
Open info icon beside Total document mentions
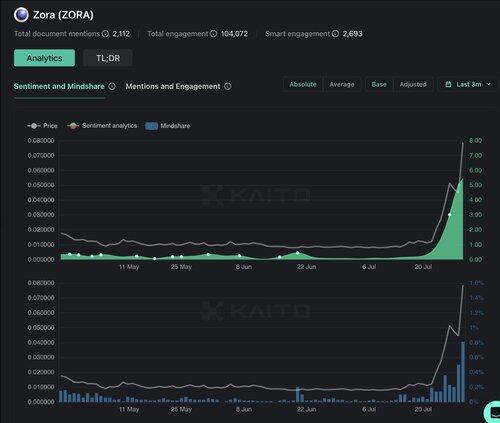pyautogui.click(x=105, y=34)
